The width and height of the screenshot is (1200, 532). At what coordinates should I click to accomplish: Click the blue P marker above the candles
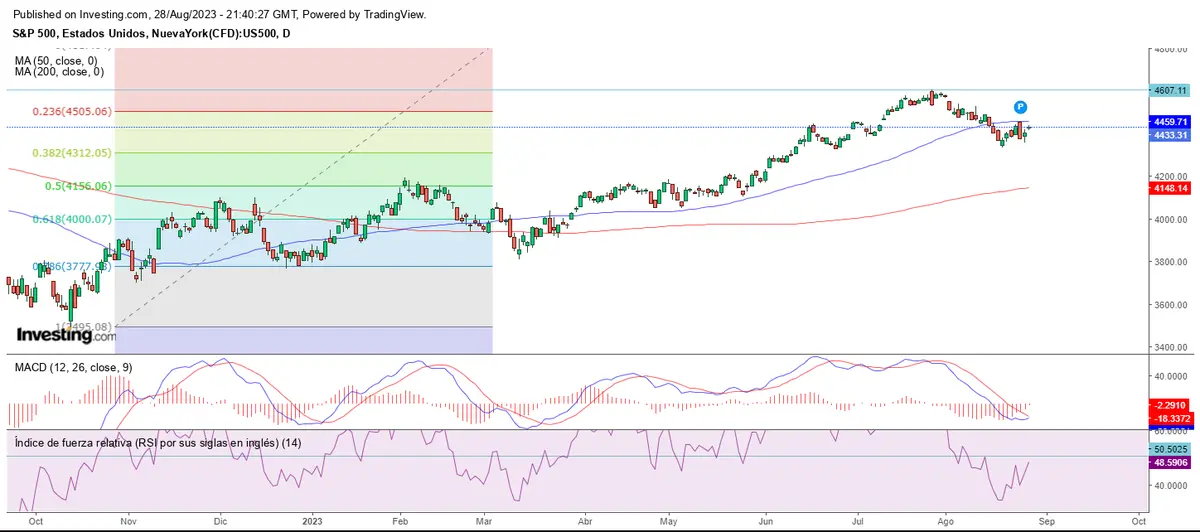tap(1020, 107)
